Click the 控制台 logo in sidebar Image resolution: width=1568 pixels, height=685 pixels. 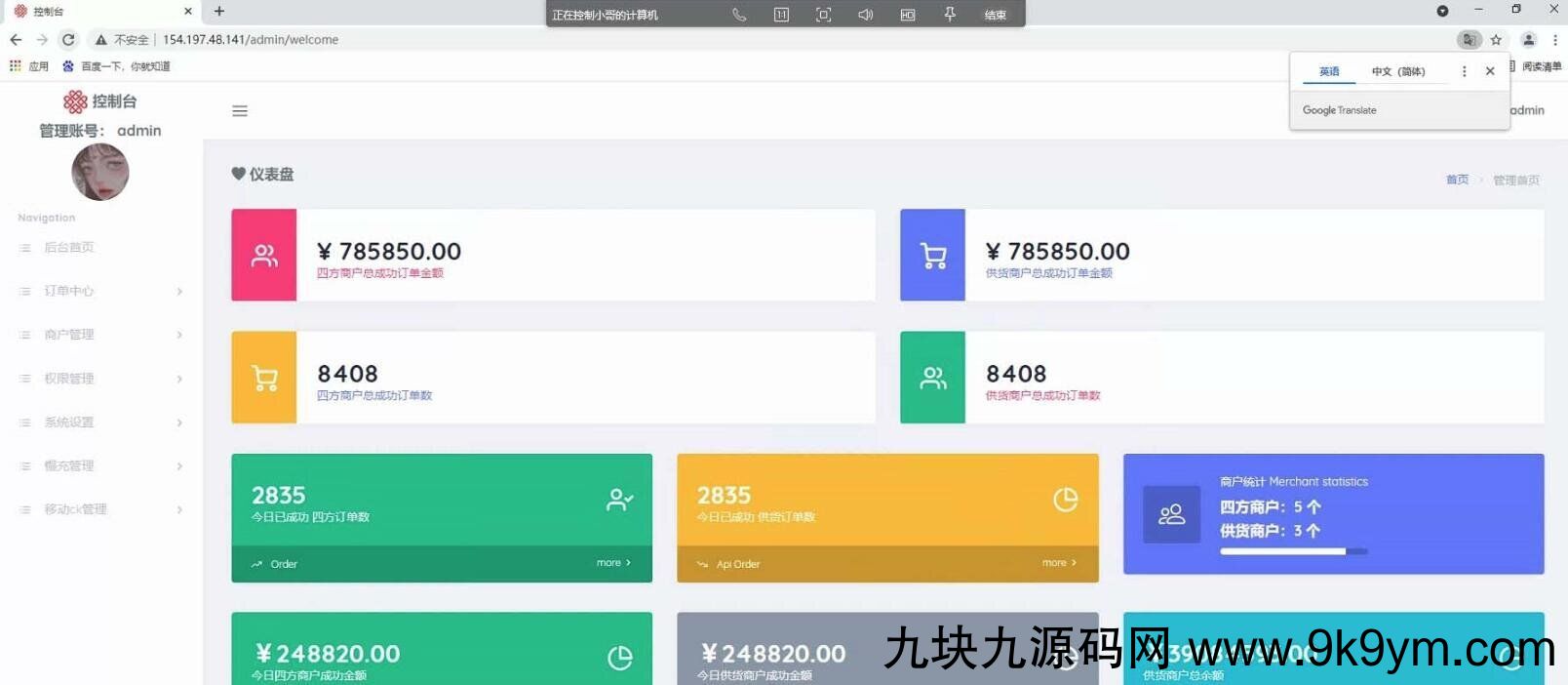click(x=99, y=101)
